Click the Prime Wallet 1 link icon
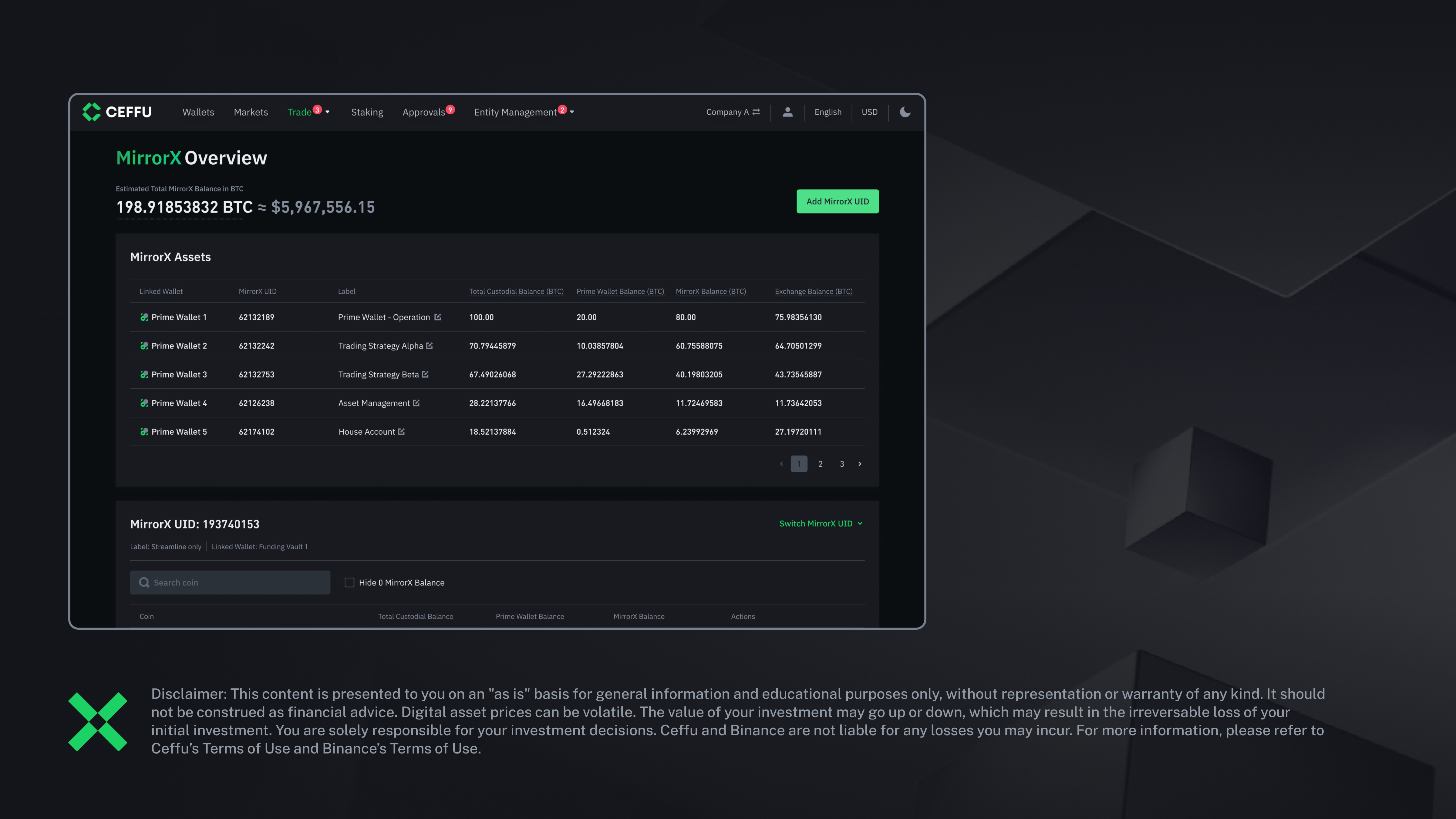 click(x=144, y=317)
